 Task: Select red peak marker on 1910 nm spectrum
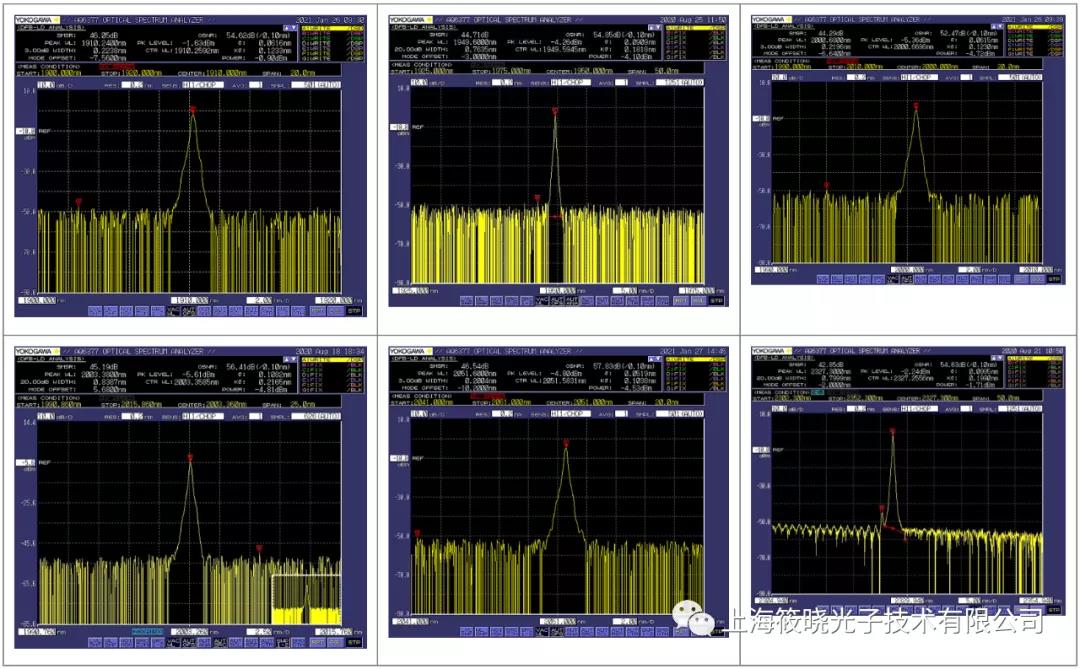(x=193, y=109)
